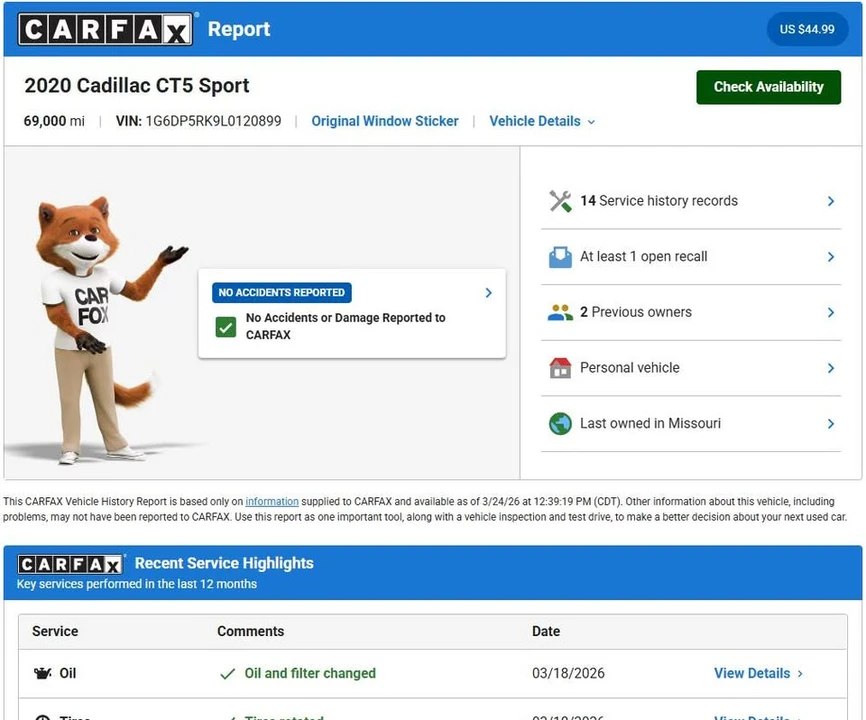The image size is (866, 720).
Task: Click the 'Report' header text
Action: pos(239,29)
